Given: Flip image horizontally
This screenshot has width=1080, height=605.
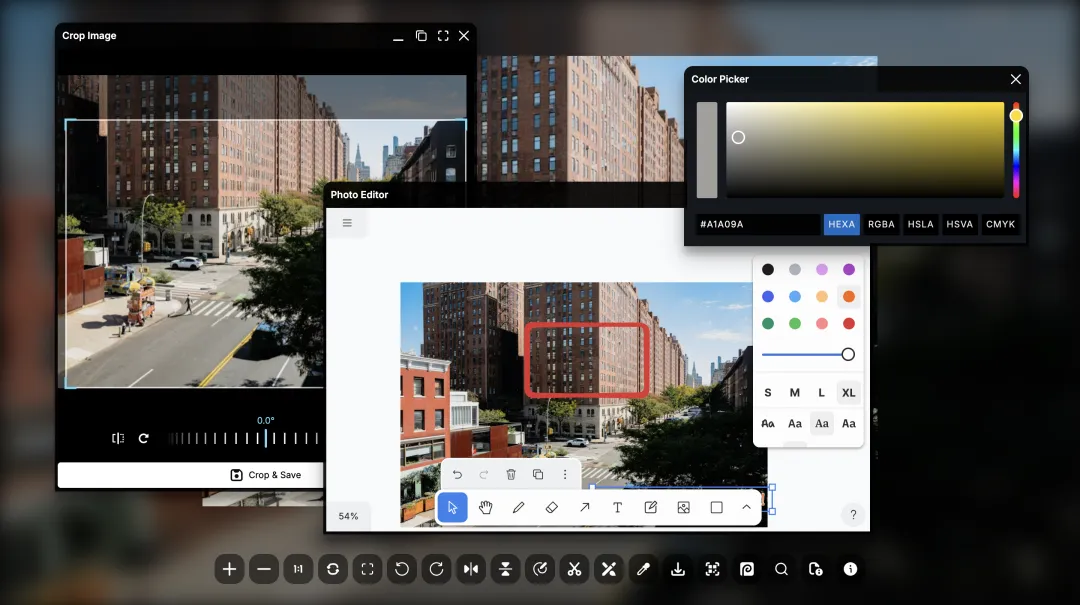Looking at the screenshot, I should [471, 569].
